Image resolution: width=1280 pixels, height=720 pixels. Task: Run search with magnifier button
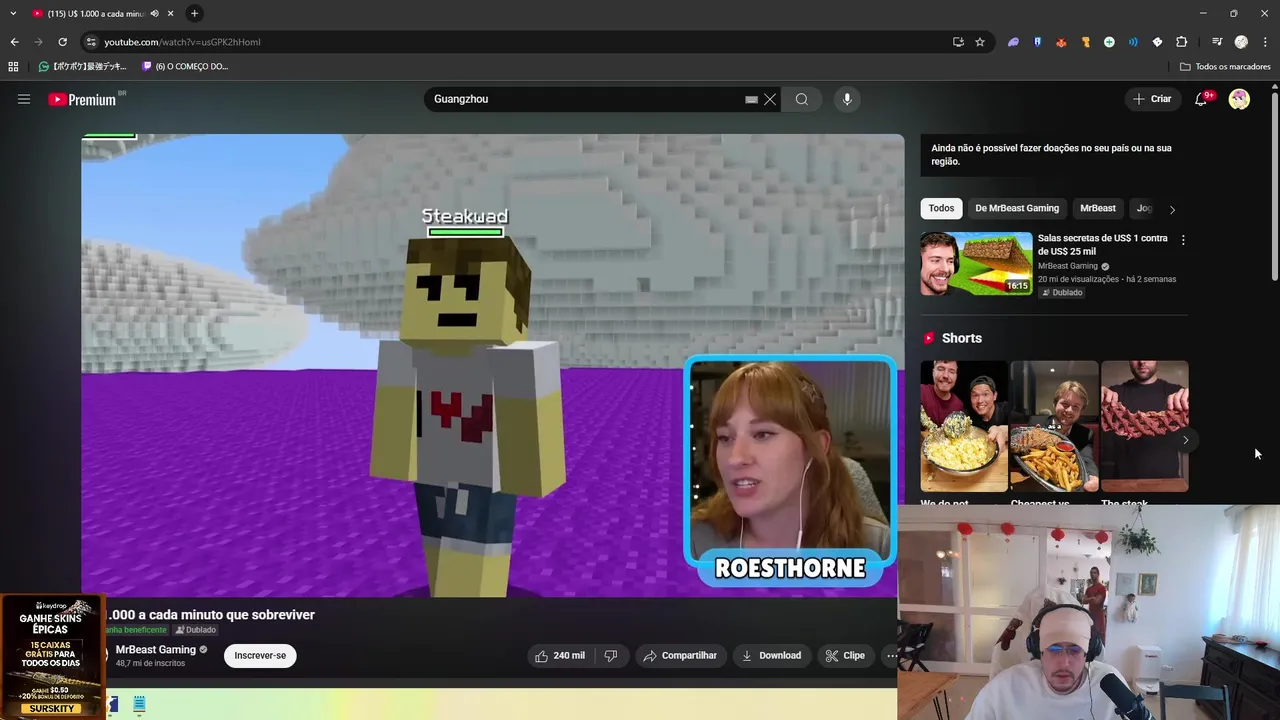(x=802, y=99)
